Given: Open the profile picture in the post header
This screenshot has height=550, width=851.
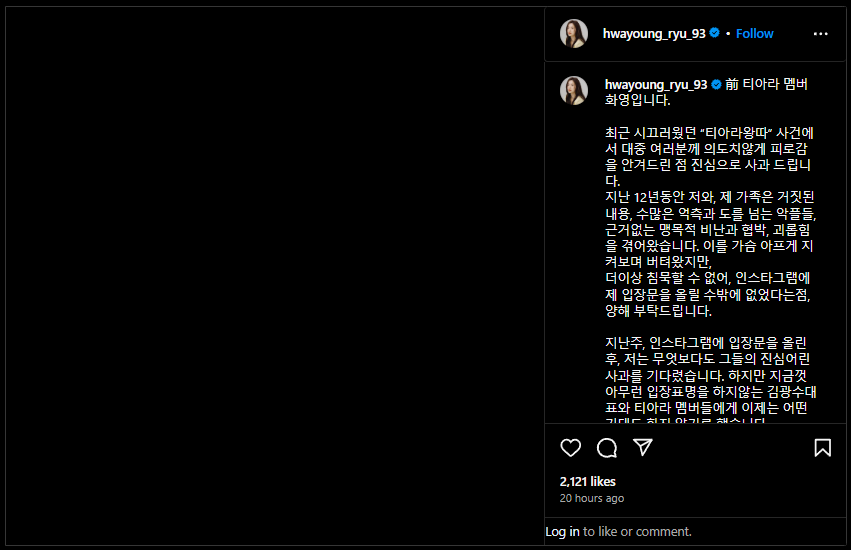Looking at the screenshot, I should pyautogui.click(x=574, y=34).
